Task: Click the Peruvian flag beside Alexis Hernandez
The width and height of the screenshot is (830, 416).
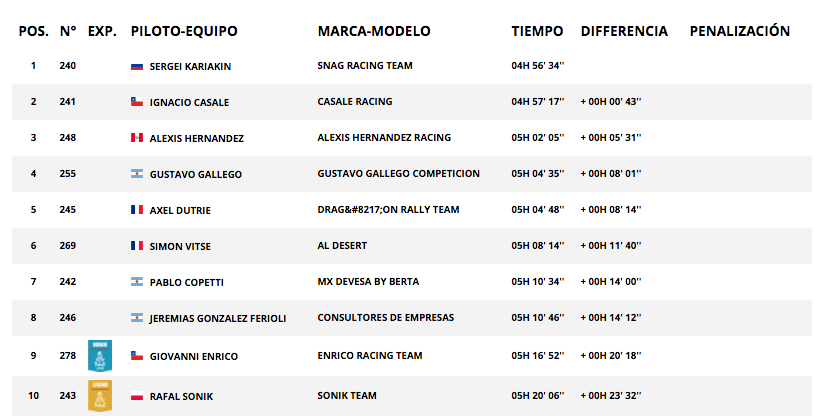Action: click(x=137, y=138)
